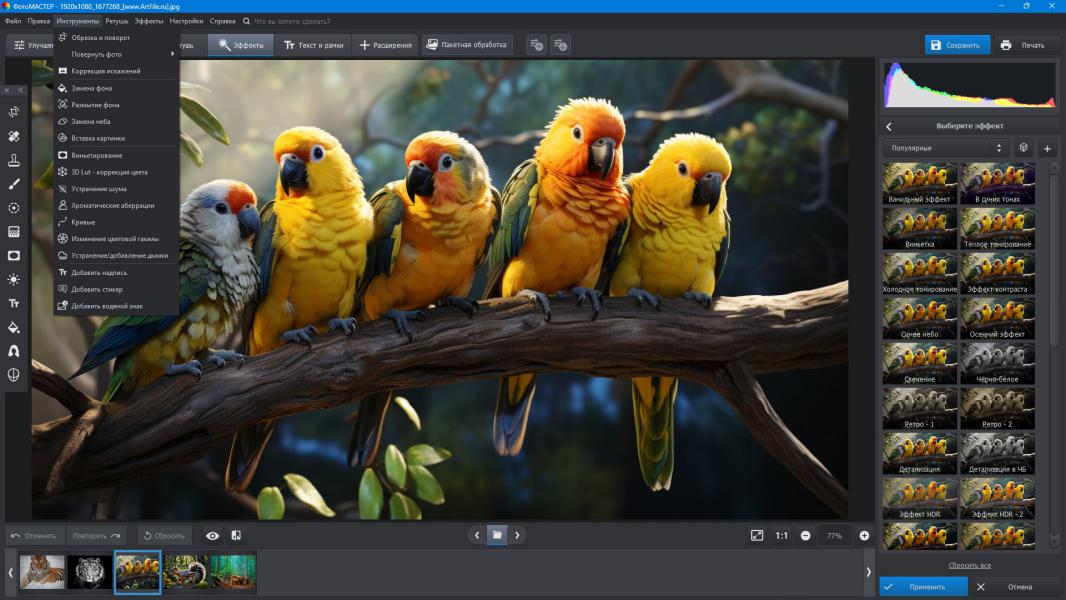This screenshot has height=600, width=1066.
Task: Click the 77% zoom value field
Action: (x=834, y=535)
